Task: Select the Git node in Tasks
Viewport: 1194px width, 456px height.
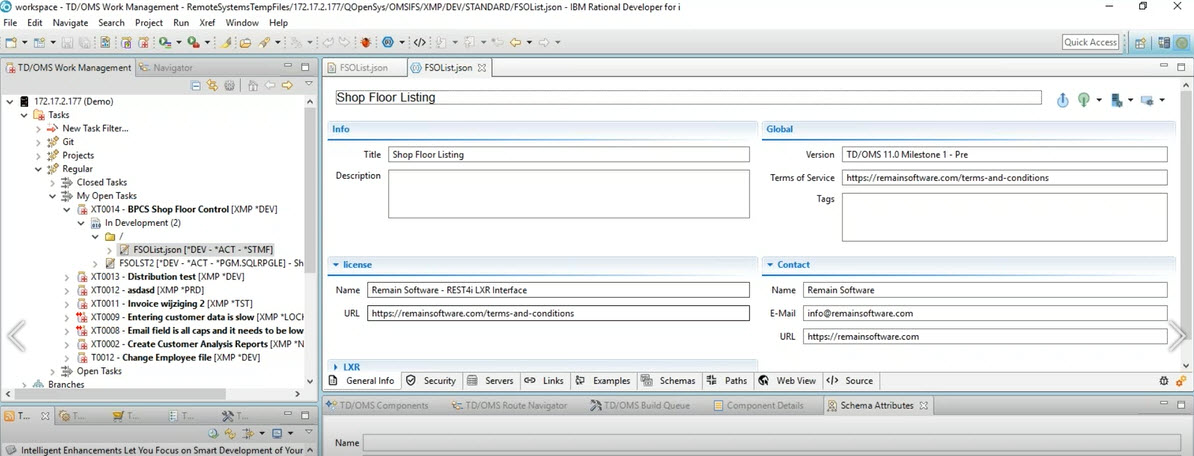Action: pyautogui.click(x=68, y=142)
